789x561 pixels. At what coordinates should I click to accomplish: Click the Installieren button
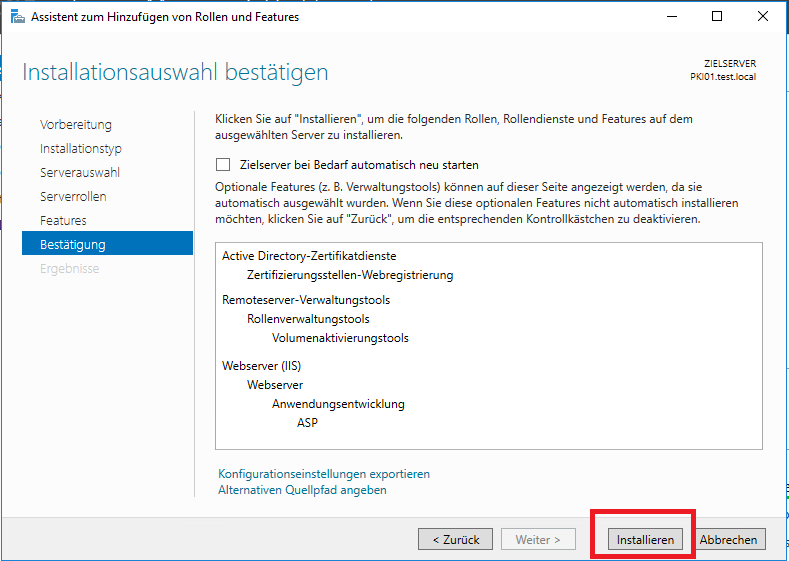646,539
